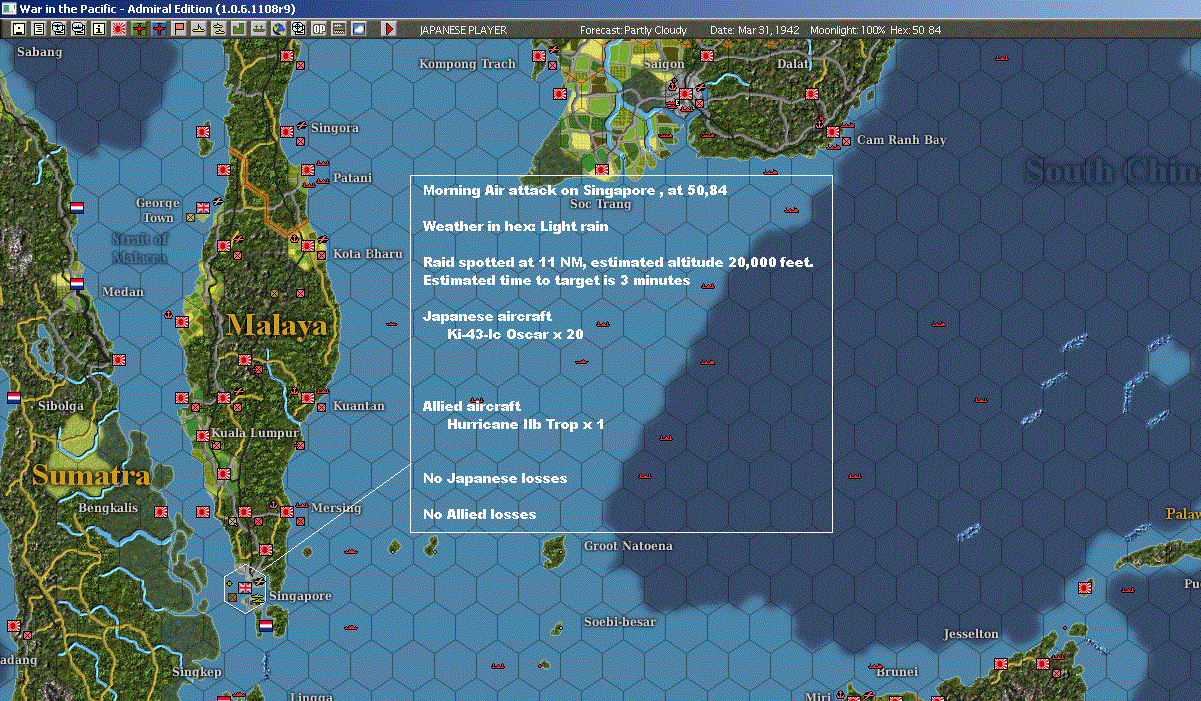Click the Singapore city label
The height and width of the screenshot is (701, 1201).
[x=301, y=596]
